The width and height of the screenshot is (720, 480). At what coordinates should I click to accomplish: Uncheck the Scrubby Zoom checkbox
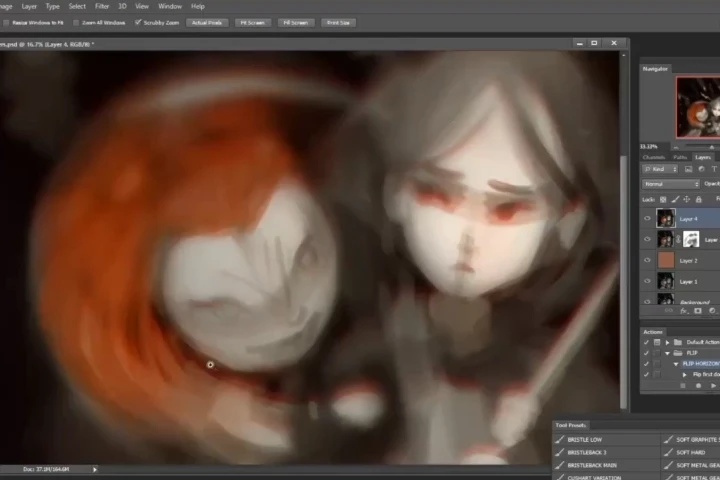click(x=138, y=22)
